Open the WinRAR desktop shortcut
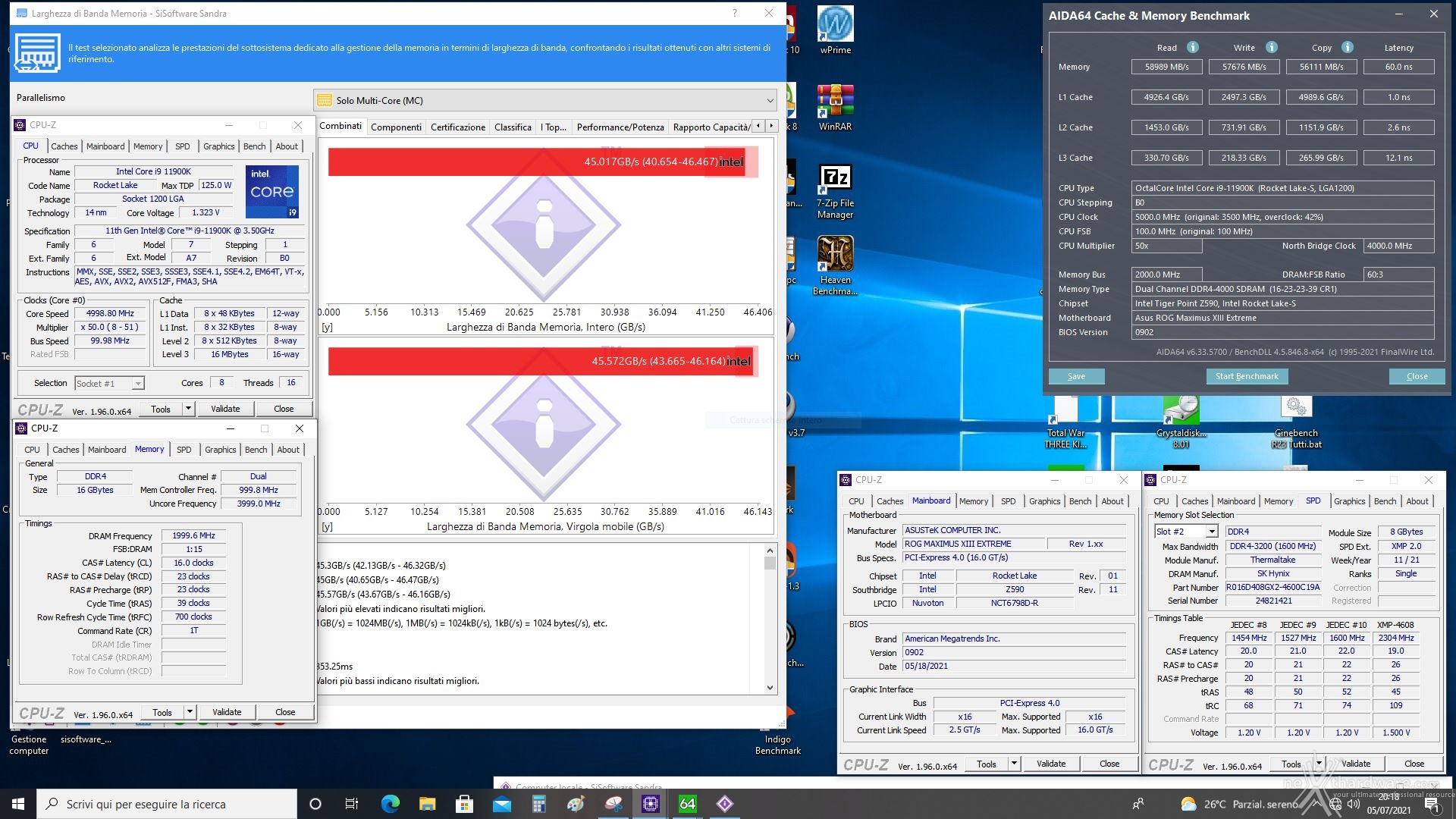Viewport: 1456px width, 819px height. coord(835,107)
